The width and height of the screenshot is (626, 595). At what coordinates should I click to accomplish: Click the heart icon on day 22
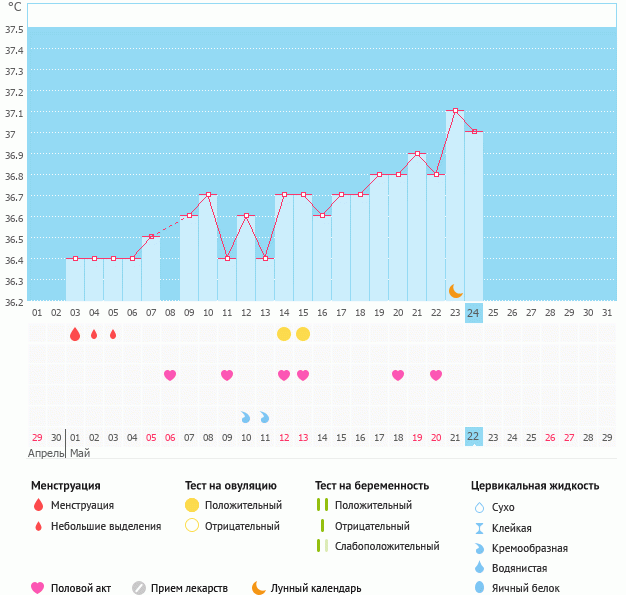(436, 375)
